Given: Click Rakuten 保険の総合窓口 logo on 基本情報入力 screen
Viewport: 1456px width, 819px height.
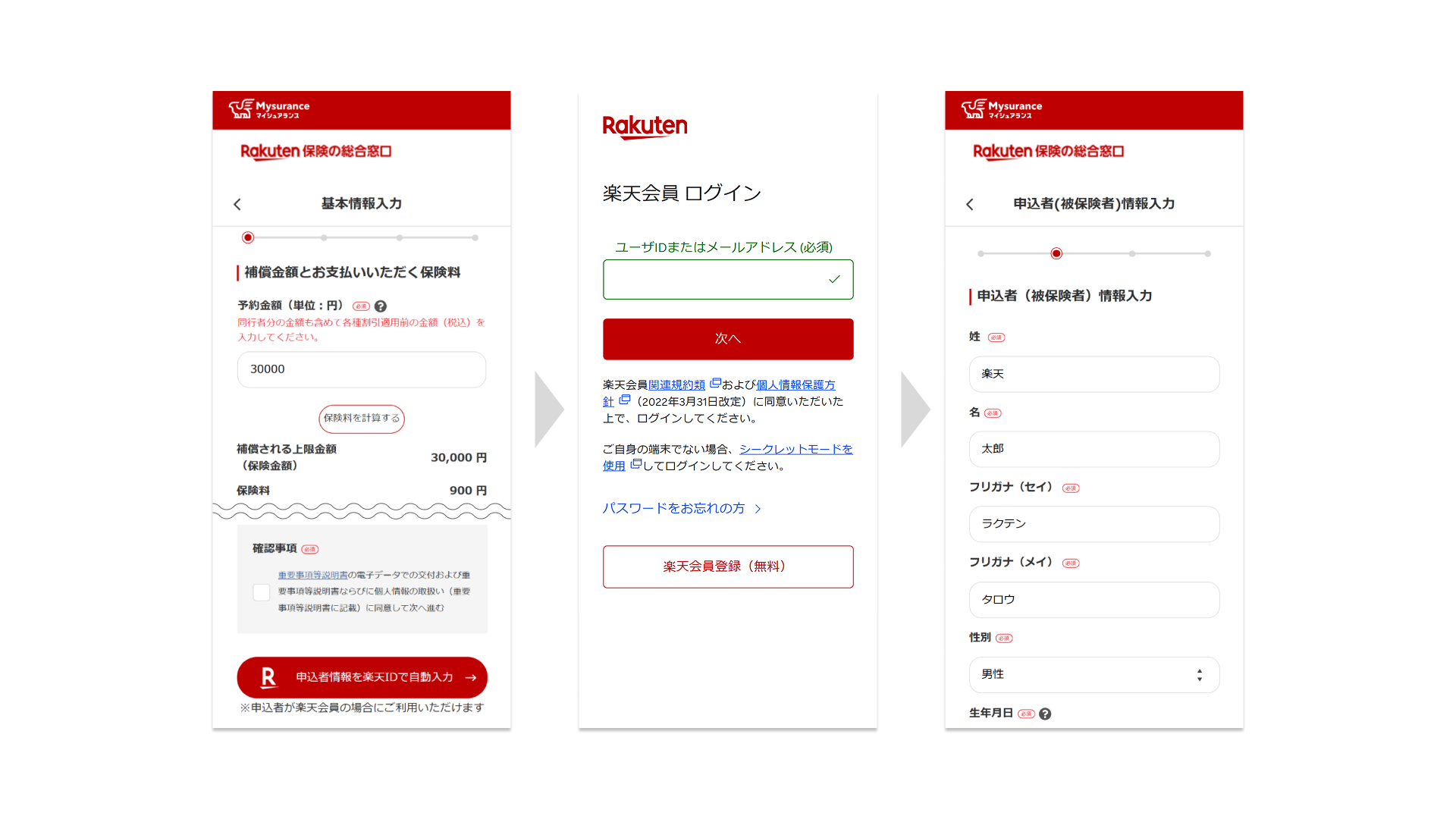Looking at the screenshot, I should (x=315, y=152).
